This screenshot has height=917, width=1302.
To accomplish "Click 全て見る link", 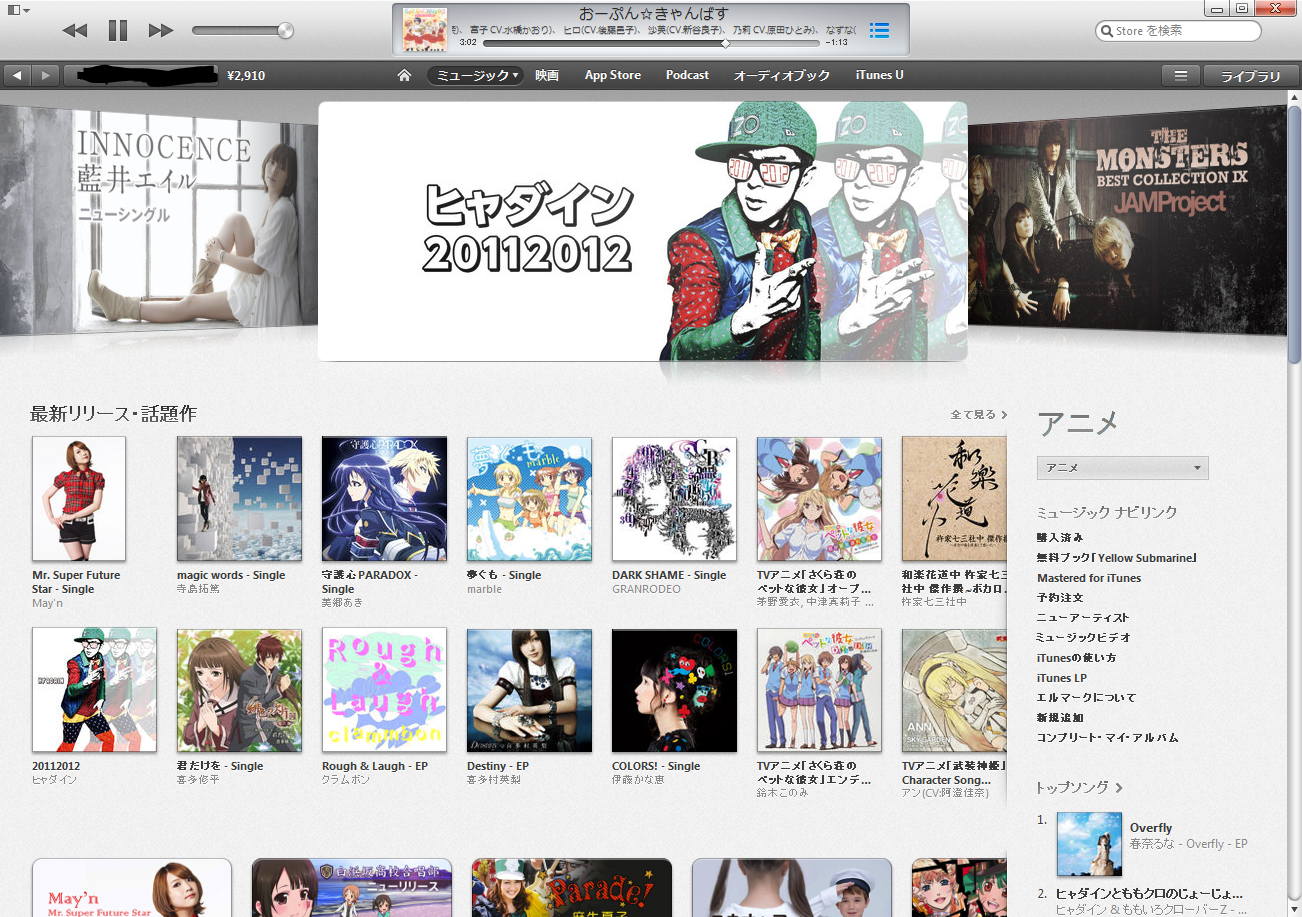I will tap(978, 414).
